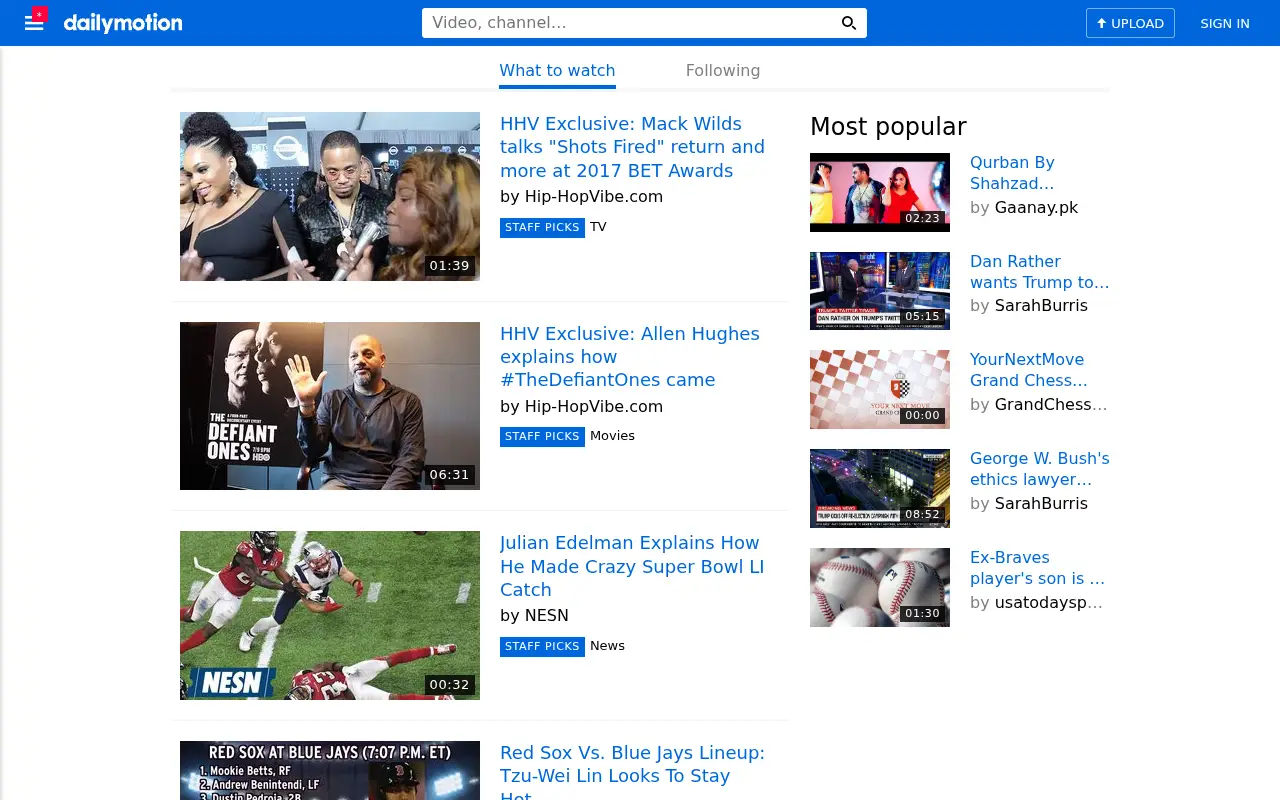Image resolution: width=1280 pixels, height=800 pixels.
Task: Click the UPLOAD button
Action: point(1130,23)
